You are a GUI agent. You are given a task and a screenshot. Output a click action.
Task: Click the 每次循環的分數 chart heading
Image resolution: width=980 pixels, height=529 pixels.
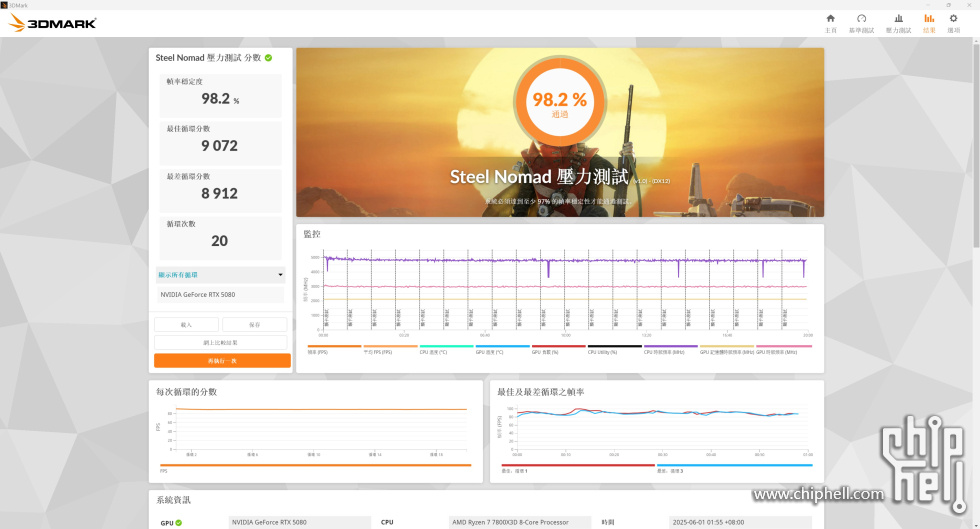186,392
